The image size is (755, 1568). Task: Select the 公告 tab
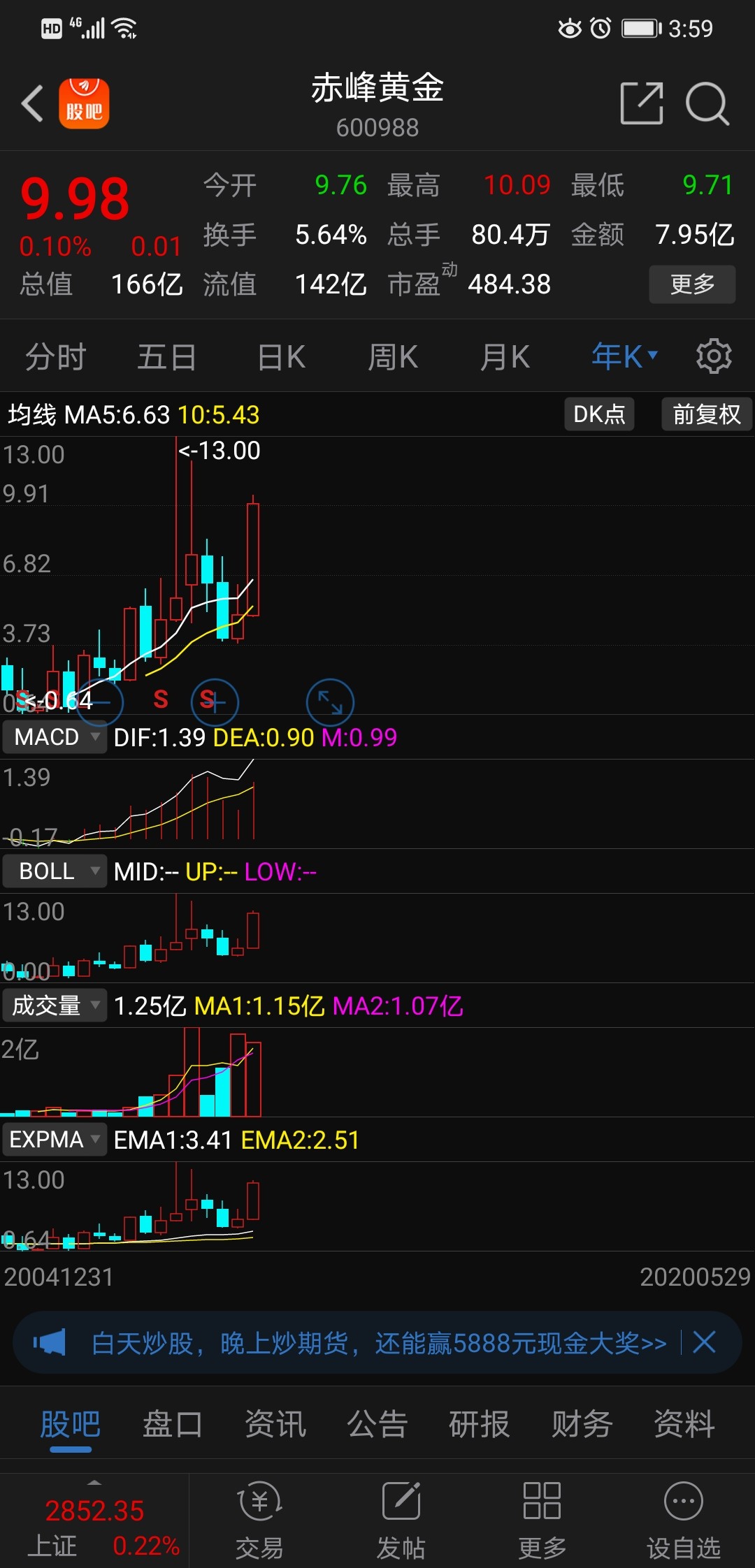(x=377, y=1423)
